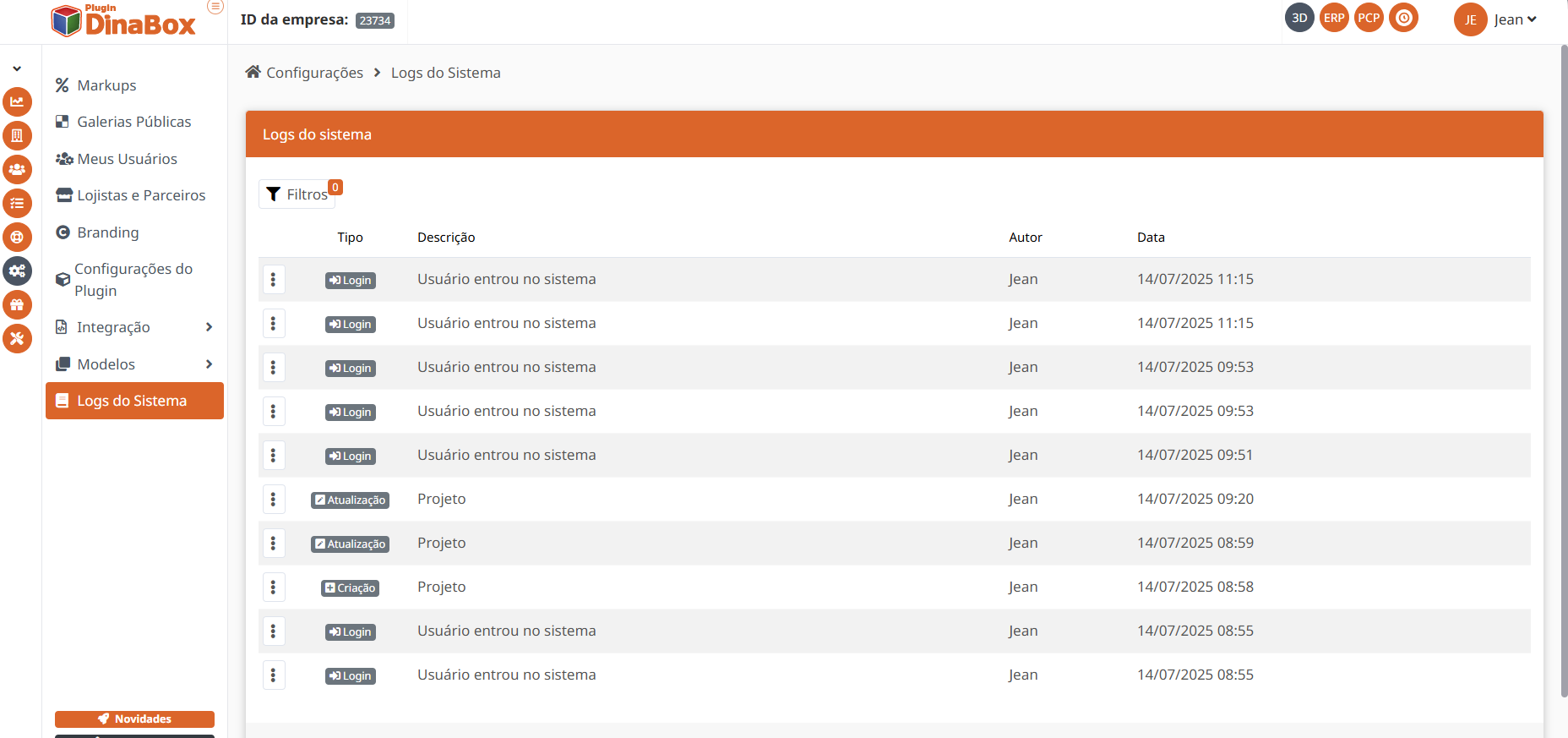This screenshot has width=1568, height=738.
Task: Switch to the 3D module icon
Action: [x=1299, y=18]
